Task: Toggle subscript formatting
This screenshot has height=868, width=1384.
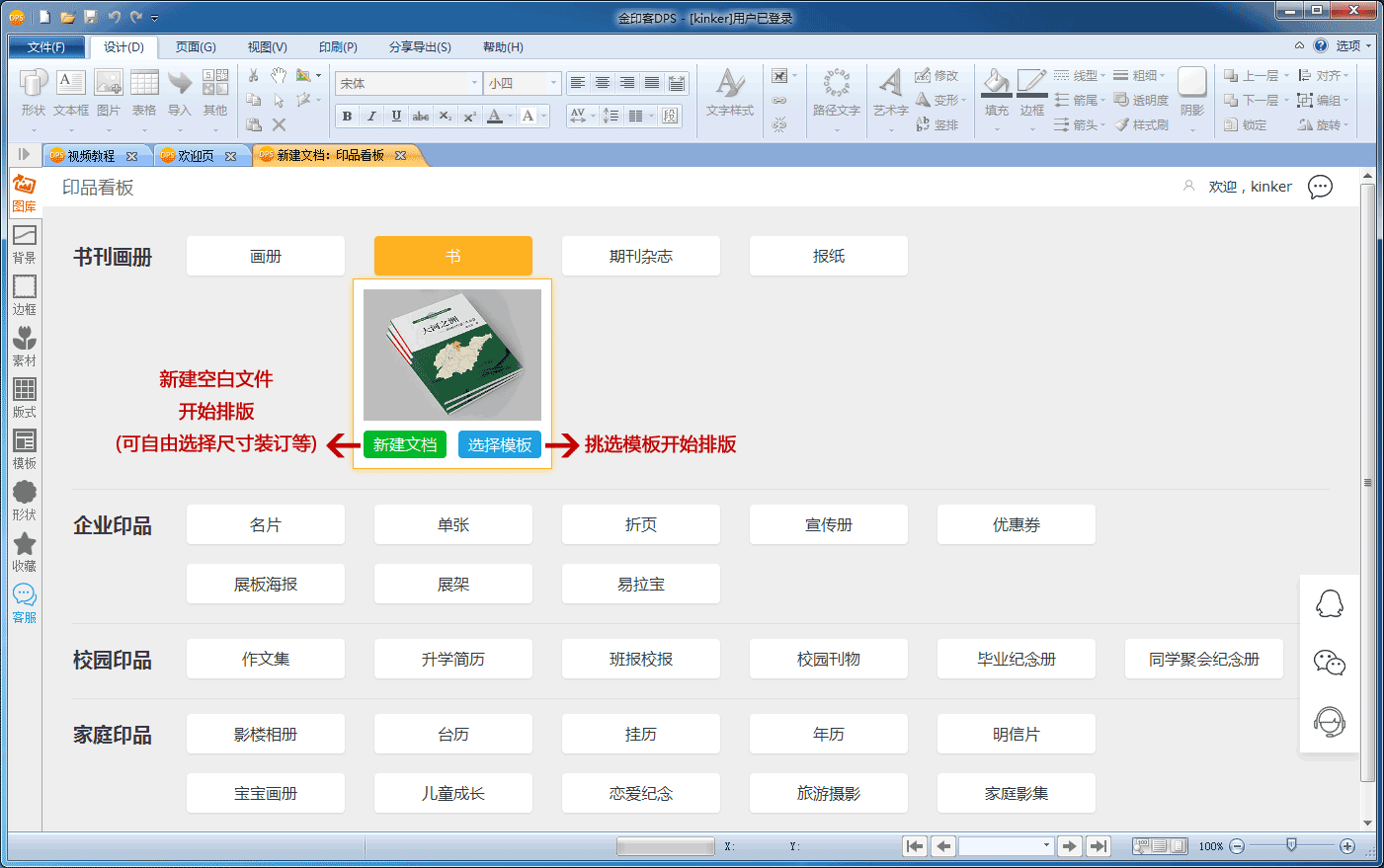Action: [446, 116]
